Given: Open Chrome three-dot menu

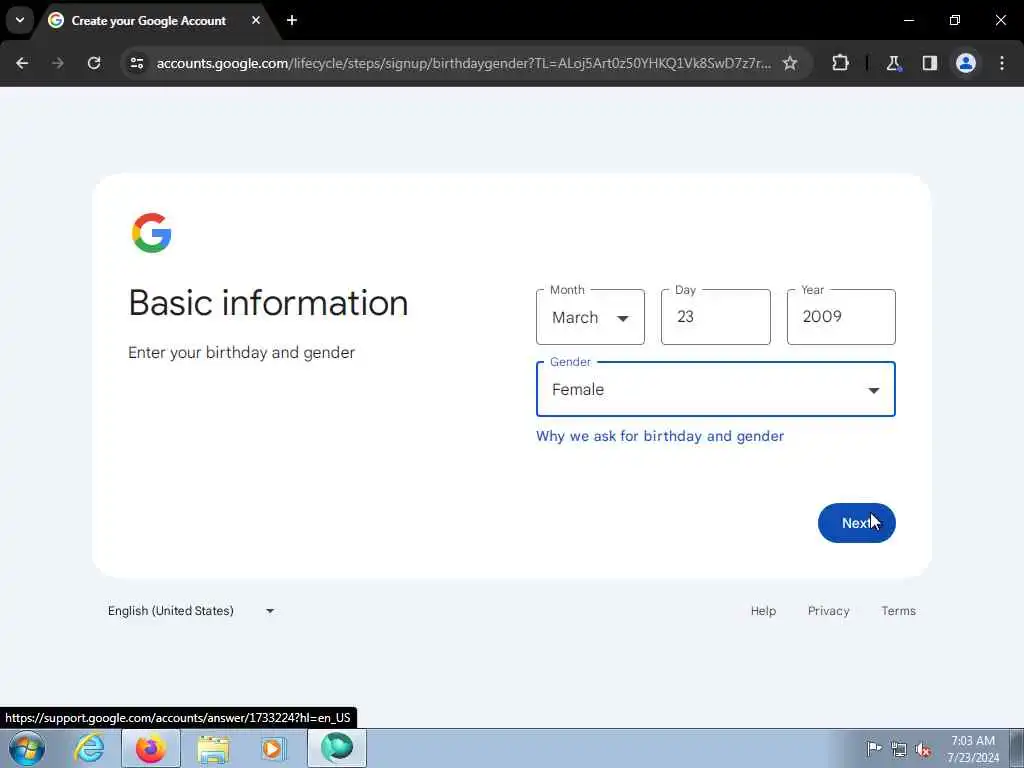Looking at the screenshot, I should pyautogui.click(x=1002, y=63).
